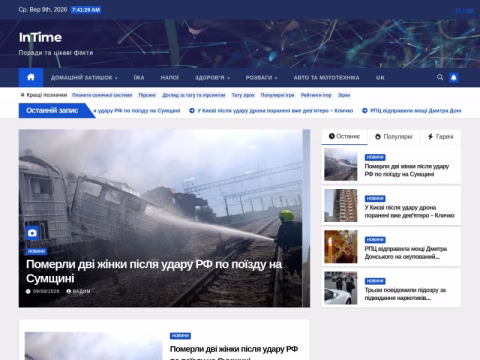Open the search magnifier icon
The height and width of the screenshot is (360, 480).
click(x=440, y=77)
